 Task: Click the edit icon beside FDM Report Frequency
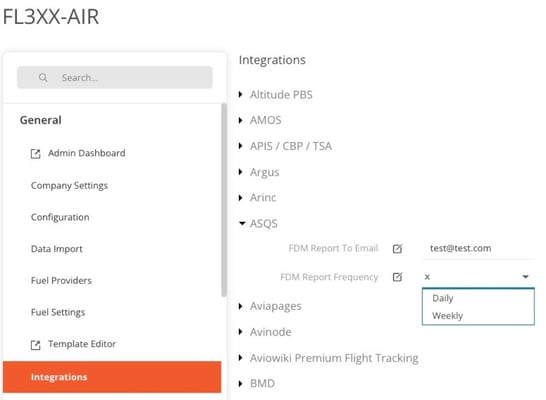397,277
